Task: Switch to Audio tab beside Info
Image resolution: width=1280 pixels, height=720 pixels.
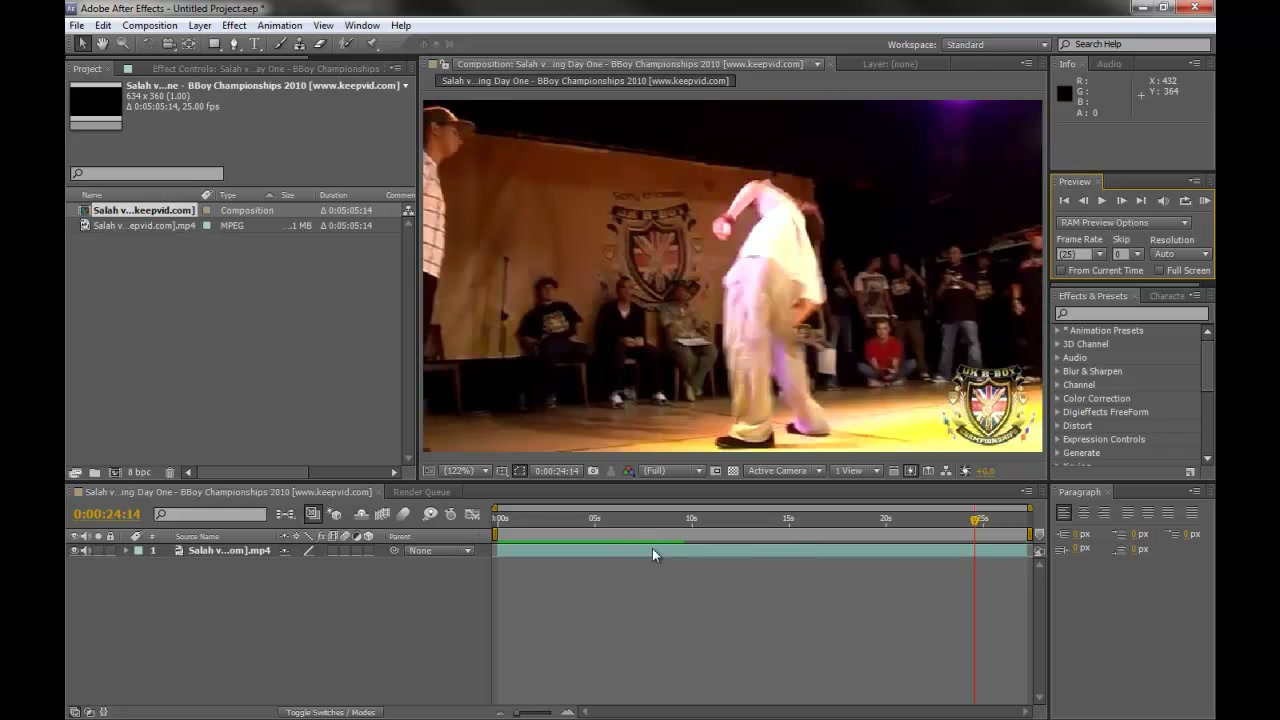Action: point(1109,64)
